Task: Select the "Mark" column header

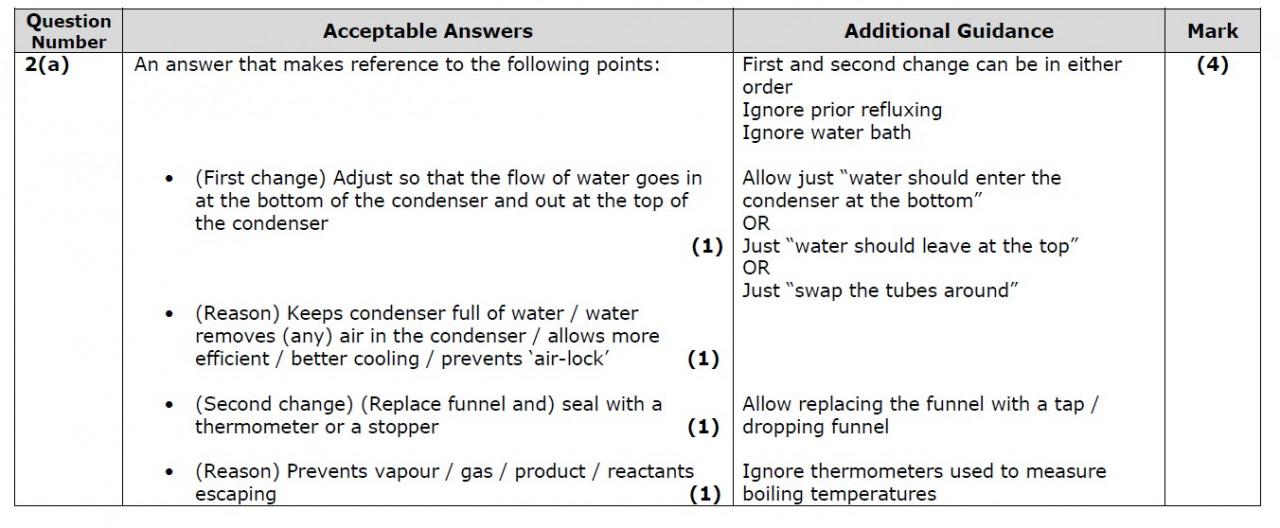Action: click(x=1212, y=32)
